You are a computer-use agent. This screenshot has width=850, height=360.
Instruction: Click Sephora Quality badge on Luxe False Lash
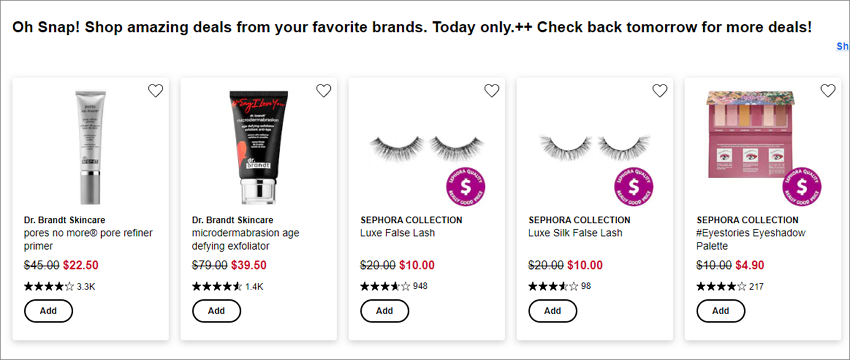click(x=466, y=187)
